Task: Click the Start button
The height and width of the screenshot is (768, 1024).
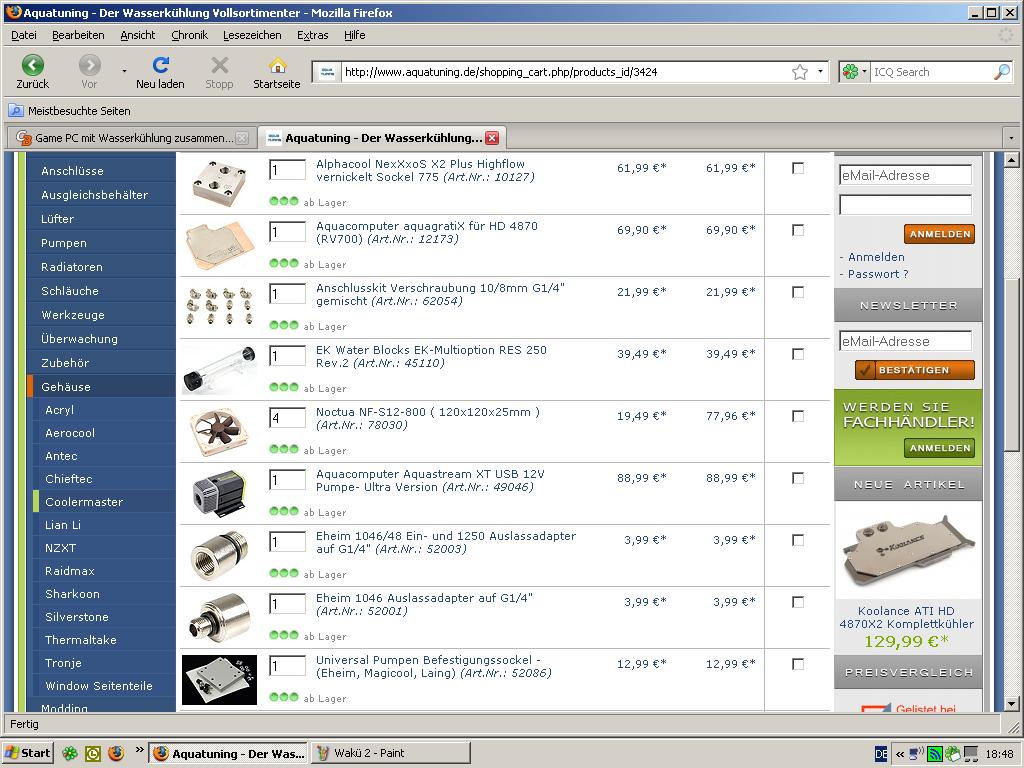Action: click(x=27, y=753)
